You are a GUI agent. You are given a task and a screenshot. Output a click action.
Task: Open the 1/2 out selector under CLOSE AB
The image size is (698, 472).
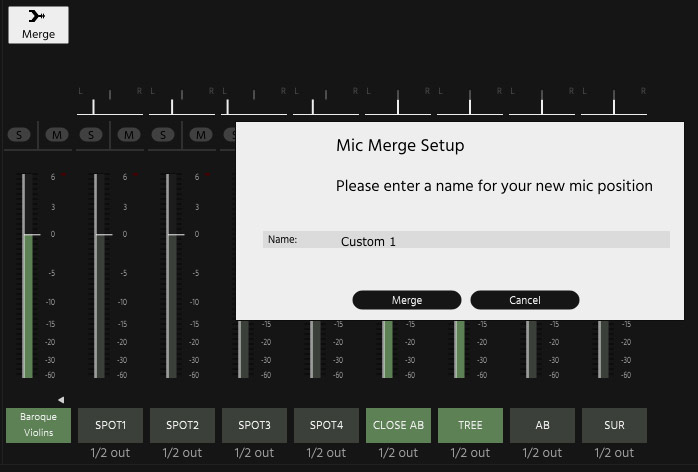pyautogui.click(x=398, y=453)
